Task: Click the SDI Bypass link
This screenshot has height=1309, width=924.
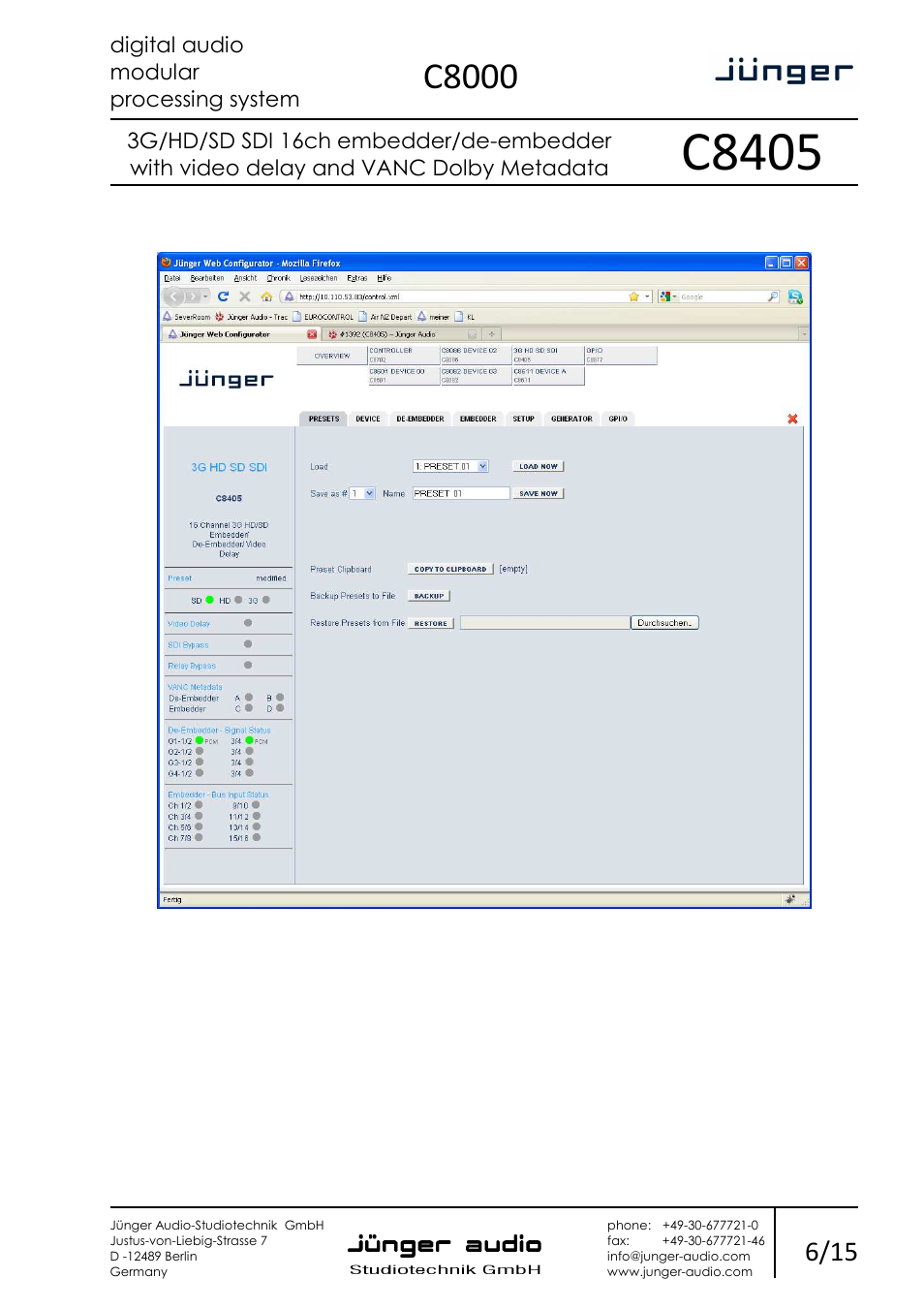Action: coord(188,645)
